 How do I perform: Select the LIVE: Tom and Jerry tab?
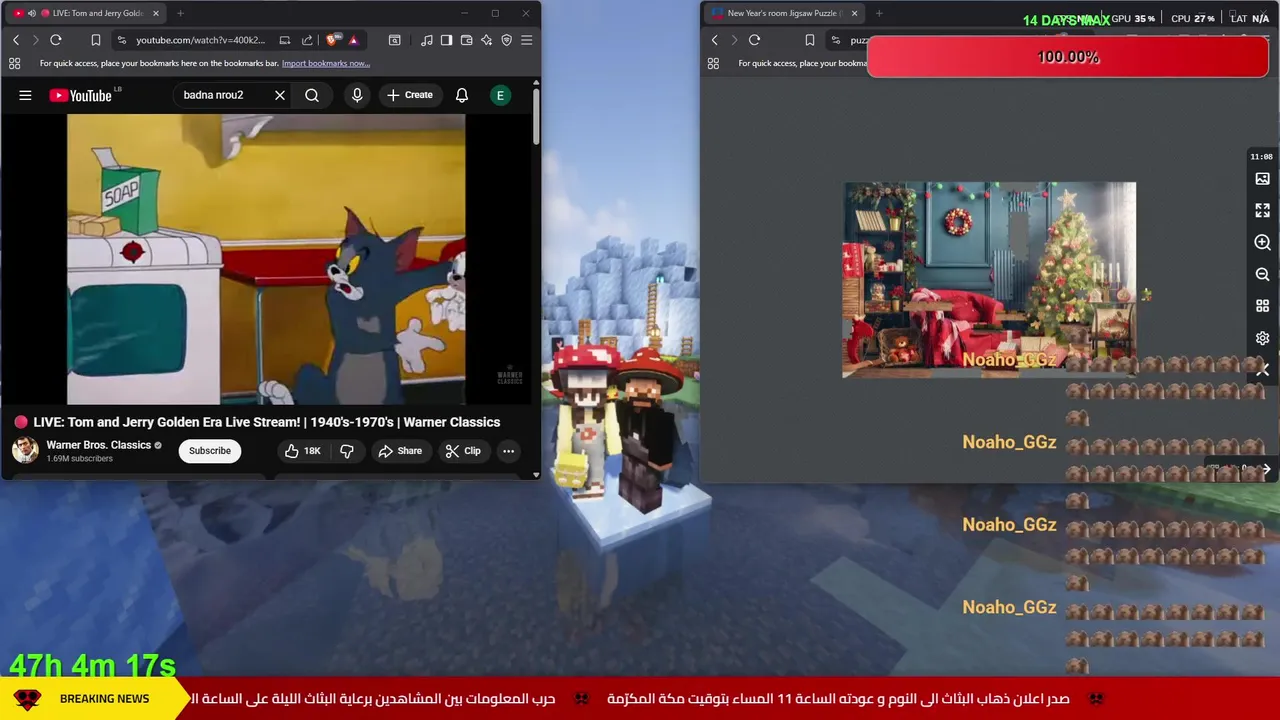(86, 13)
